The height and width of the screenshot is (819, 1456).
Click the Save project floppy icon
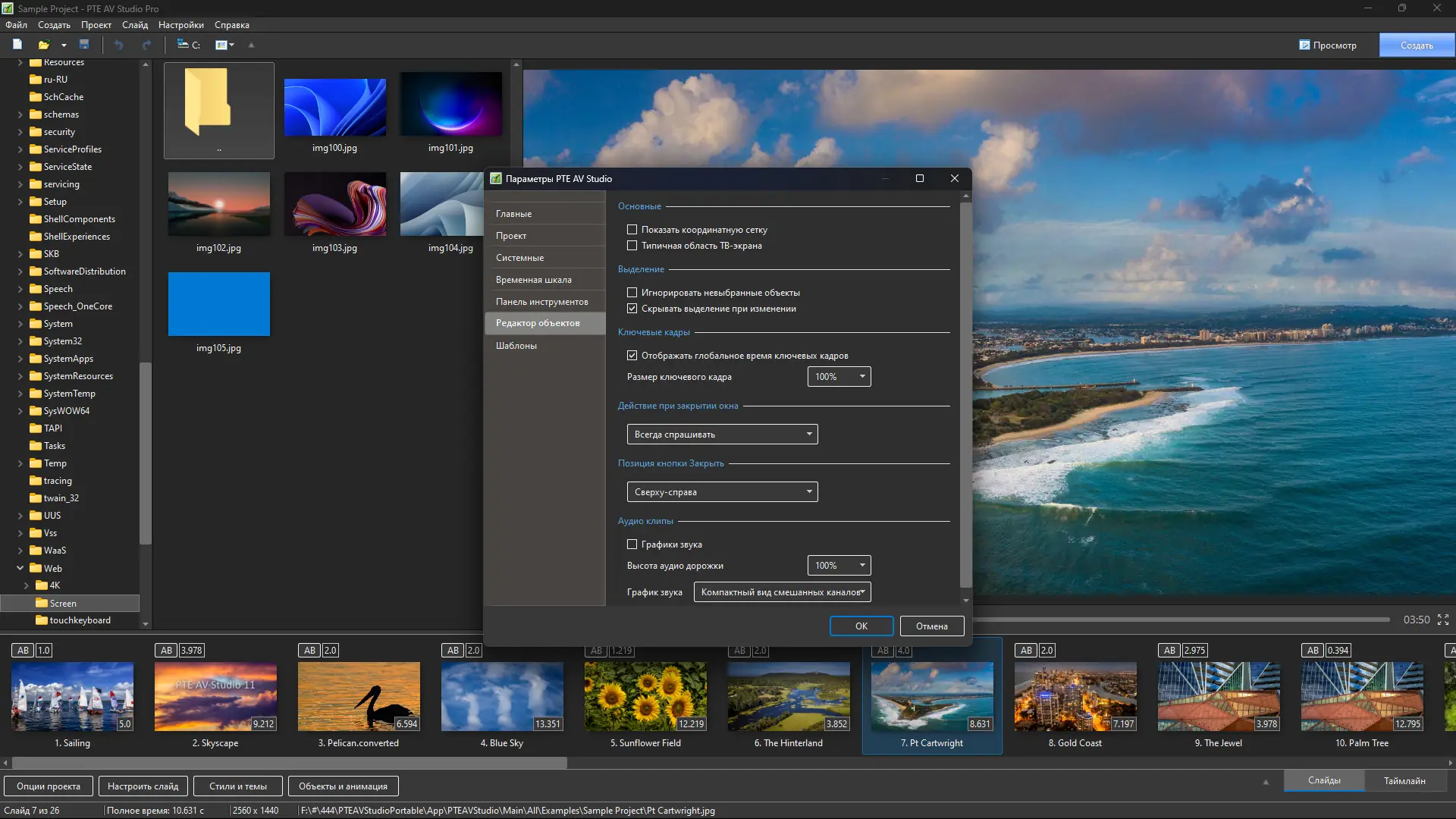coord(84,45)
